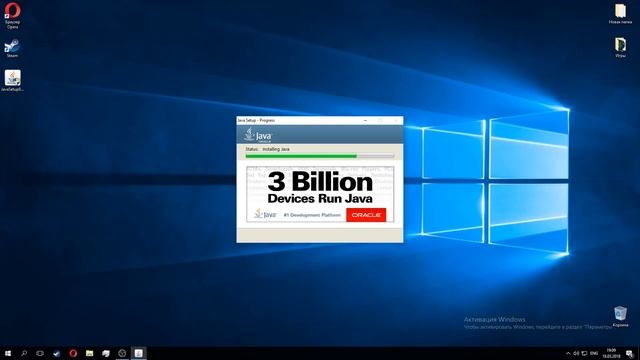Select the JavaSetup installer file on desktop
The width and height of the screenshot is (640, 360).
(x=12, y=80)
